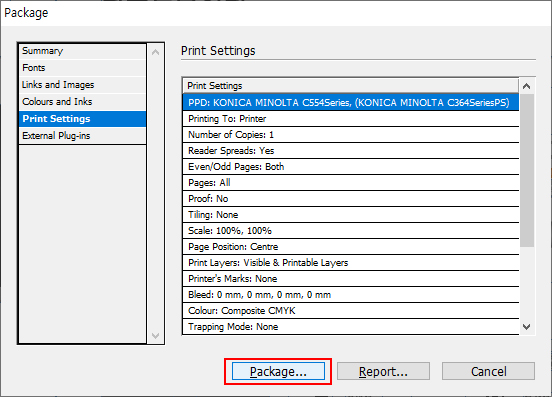Select Fonts in the category list
The image size is (552, 397).
[83, 68]
